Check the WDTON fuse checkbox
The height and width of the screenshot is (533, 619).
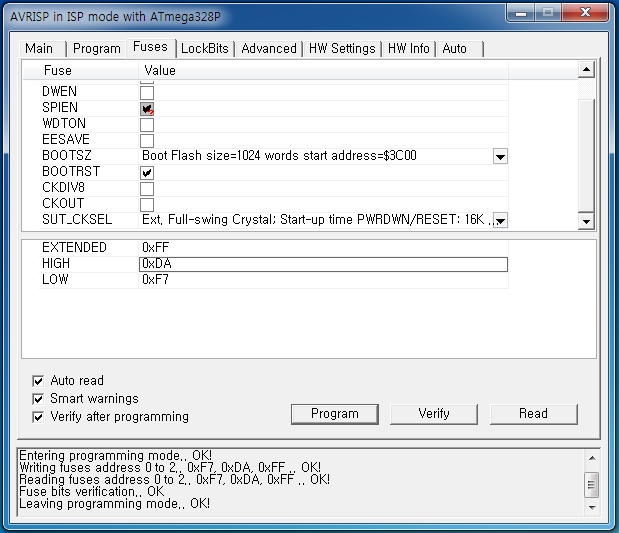(147, 125)
